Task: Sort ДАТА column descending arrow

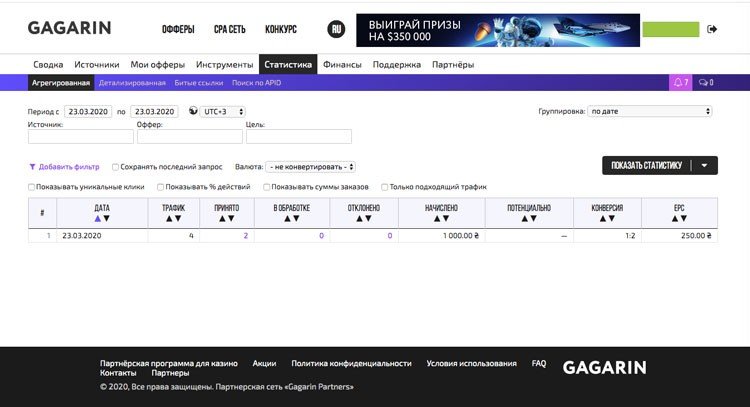Action: pos(107,219)
